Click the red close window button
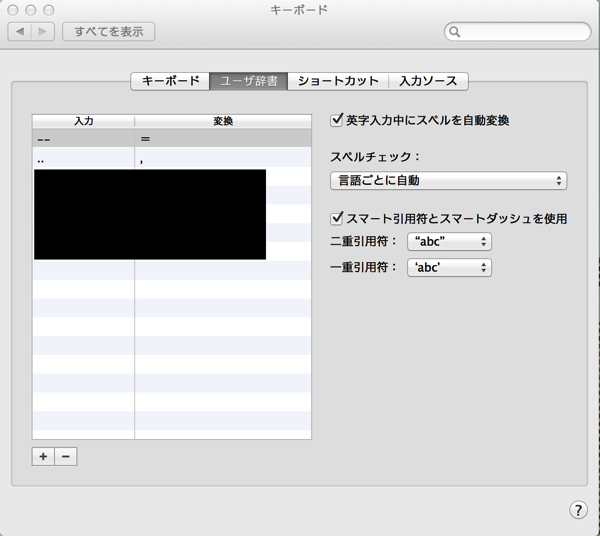The image size is (600, 536). coord(13,10)
